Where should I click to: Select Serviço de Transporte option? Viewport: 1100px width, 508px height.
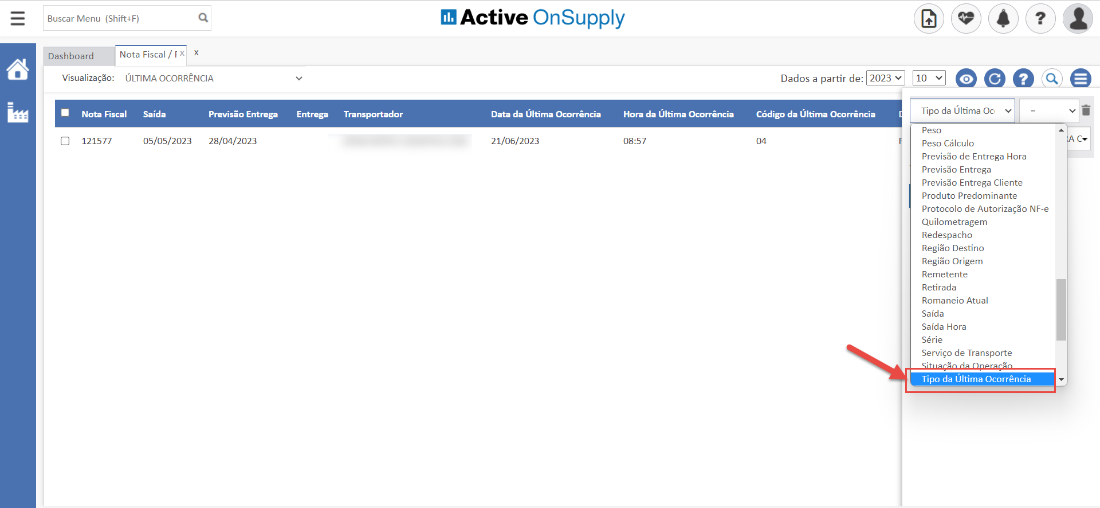982,353
